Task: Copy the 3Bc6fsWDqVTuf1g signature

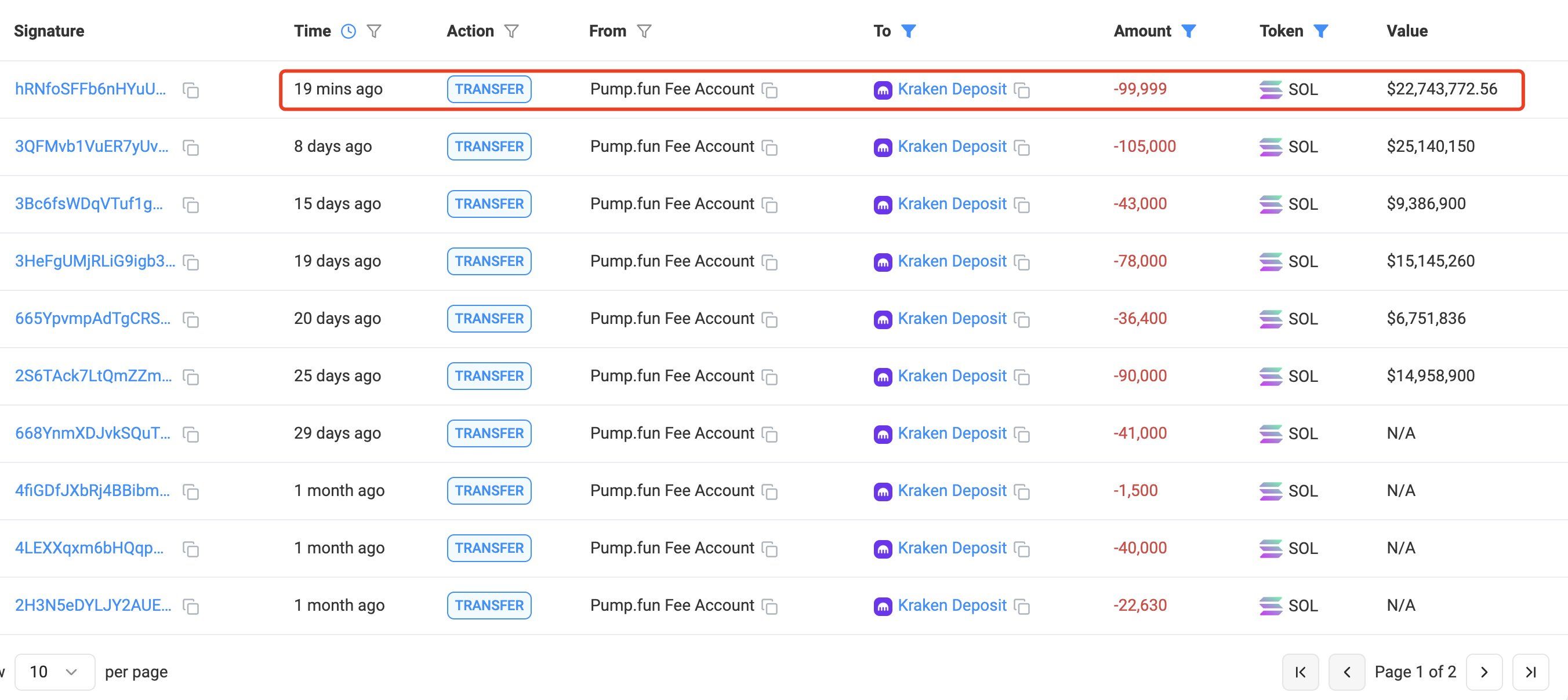Action: (x=191, y=205)
